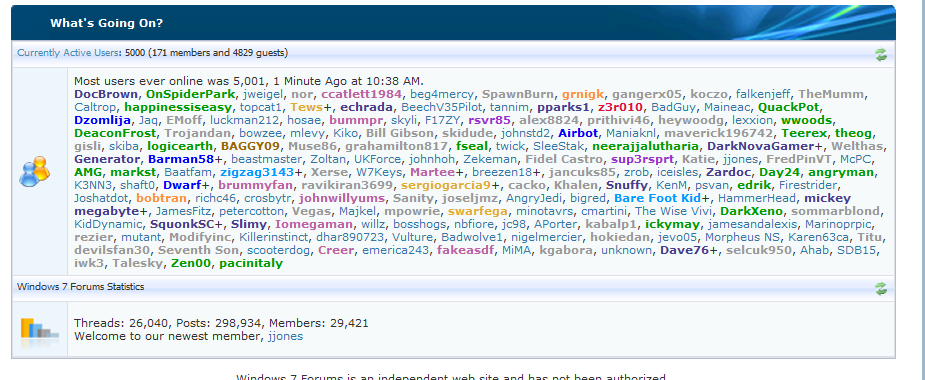The image size is (925, 380).
Task: Click the collapse icon beside Currently Active Users
Action: (x=881, y=54)
